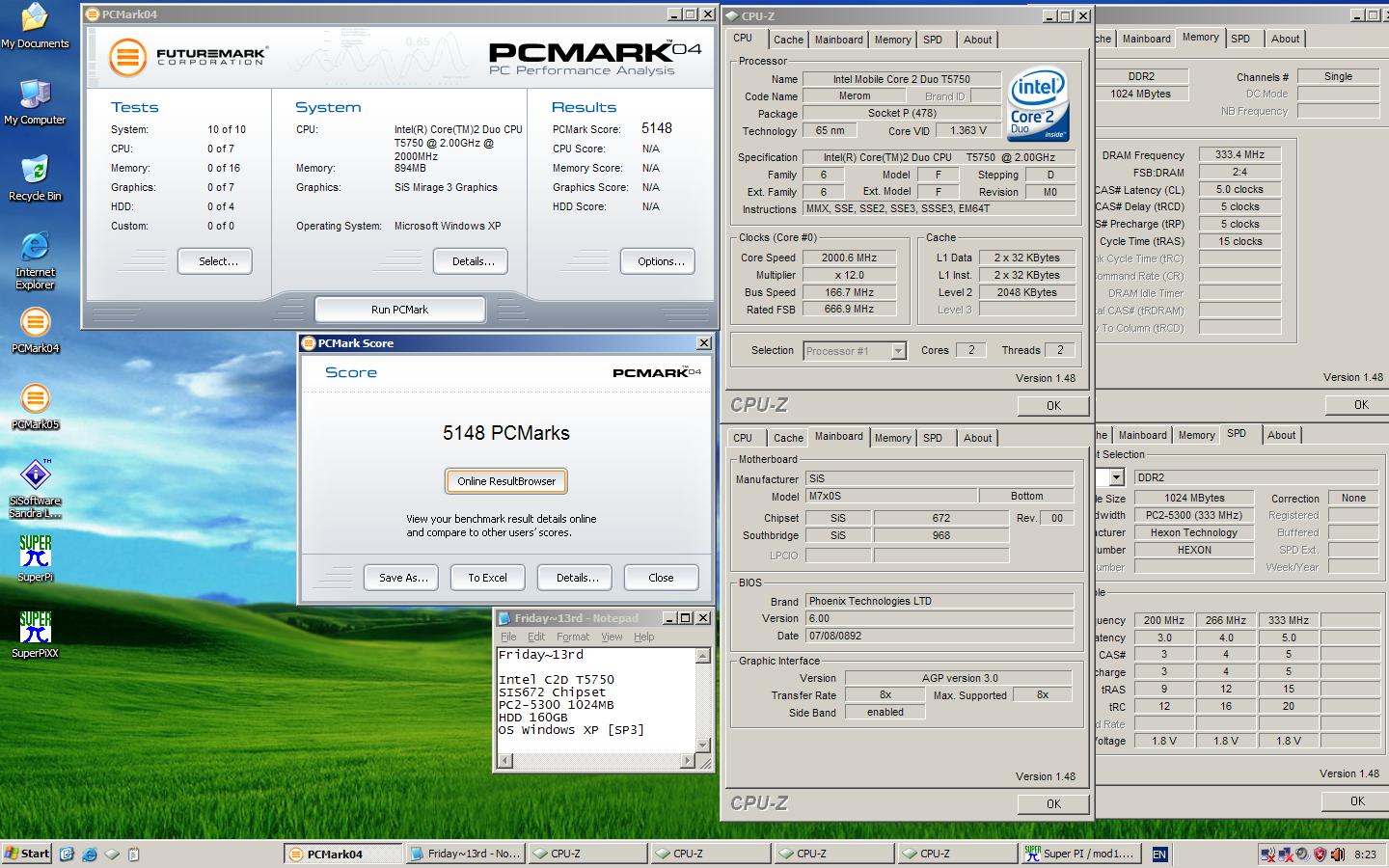Open Notepad Help menu
The width and height of the screenshot is (1389, 868).
644,637
